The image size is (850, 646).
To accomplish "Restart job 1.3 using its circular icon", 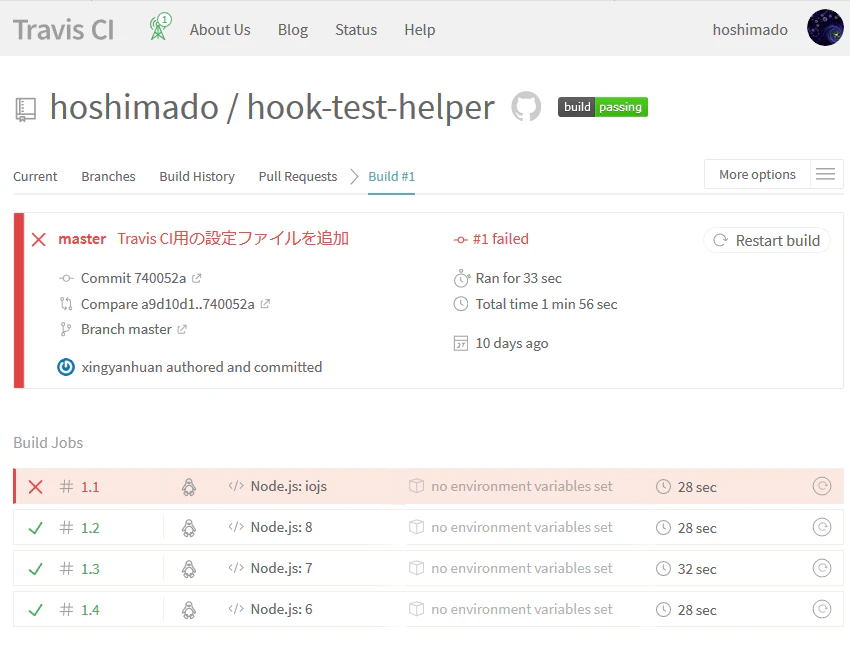I will click(822, 568).
